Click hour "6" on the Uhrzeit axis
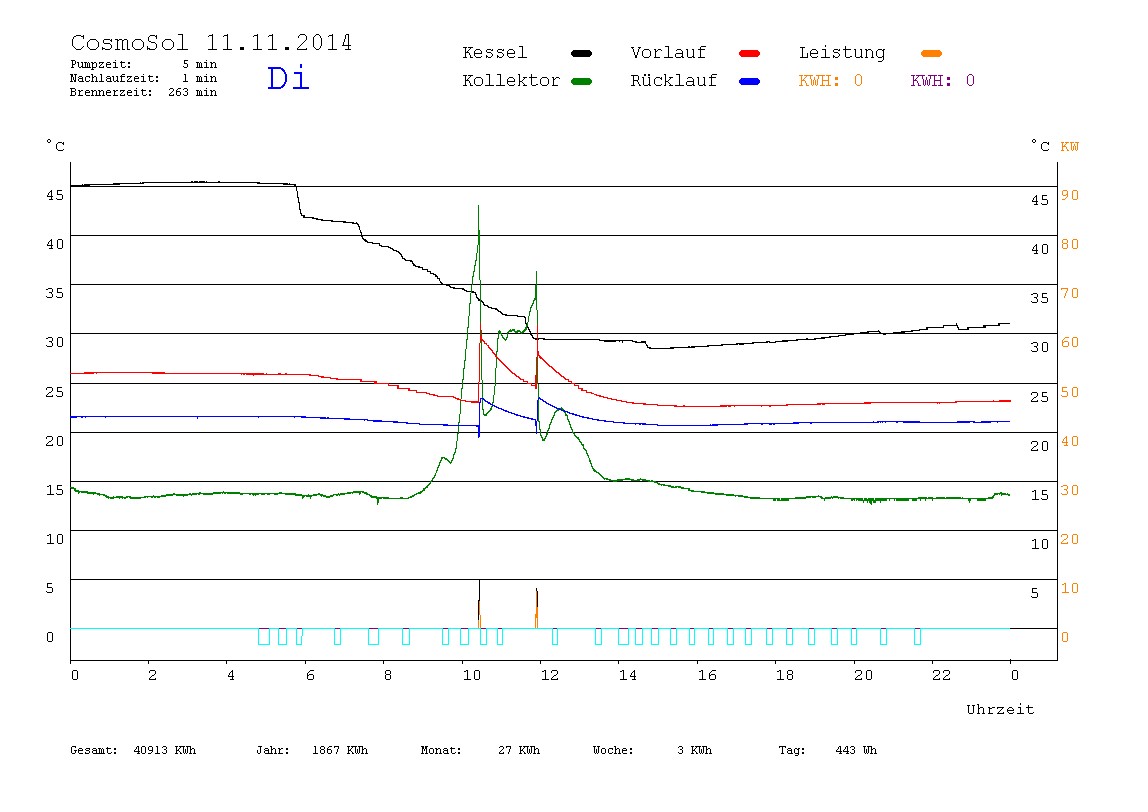Screen dimensions: 1148x812 pos(310,675)
